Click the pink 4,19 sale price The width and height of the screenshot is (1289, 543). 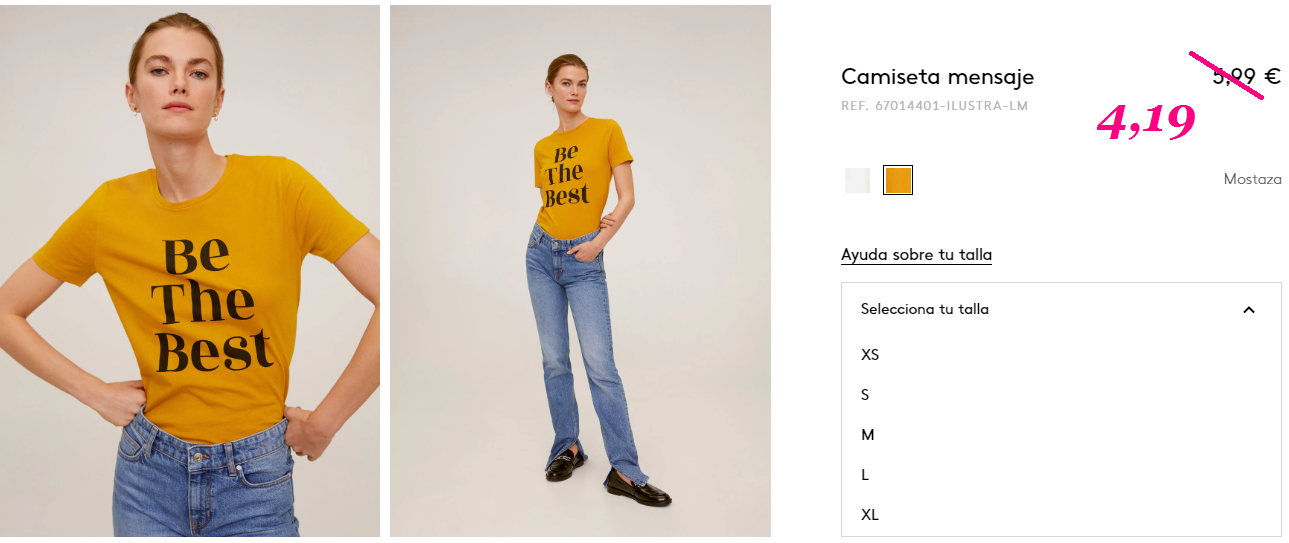1146,121
